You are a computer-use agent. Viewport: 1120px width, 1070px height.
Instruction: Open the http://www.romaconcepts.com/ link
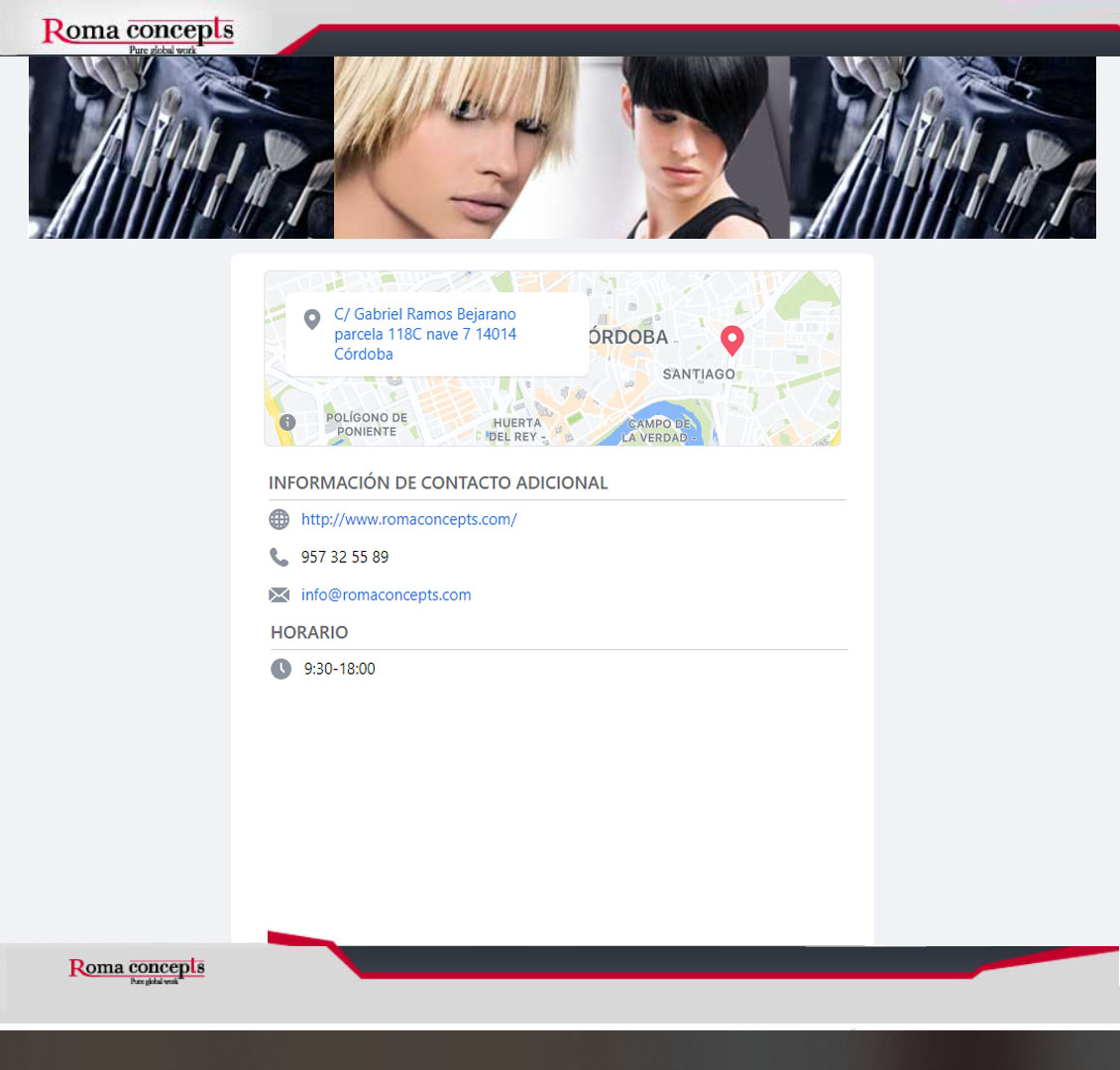[x=408, y=519]
